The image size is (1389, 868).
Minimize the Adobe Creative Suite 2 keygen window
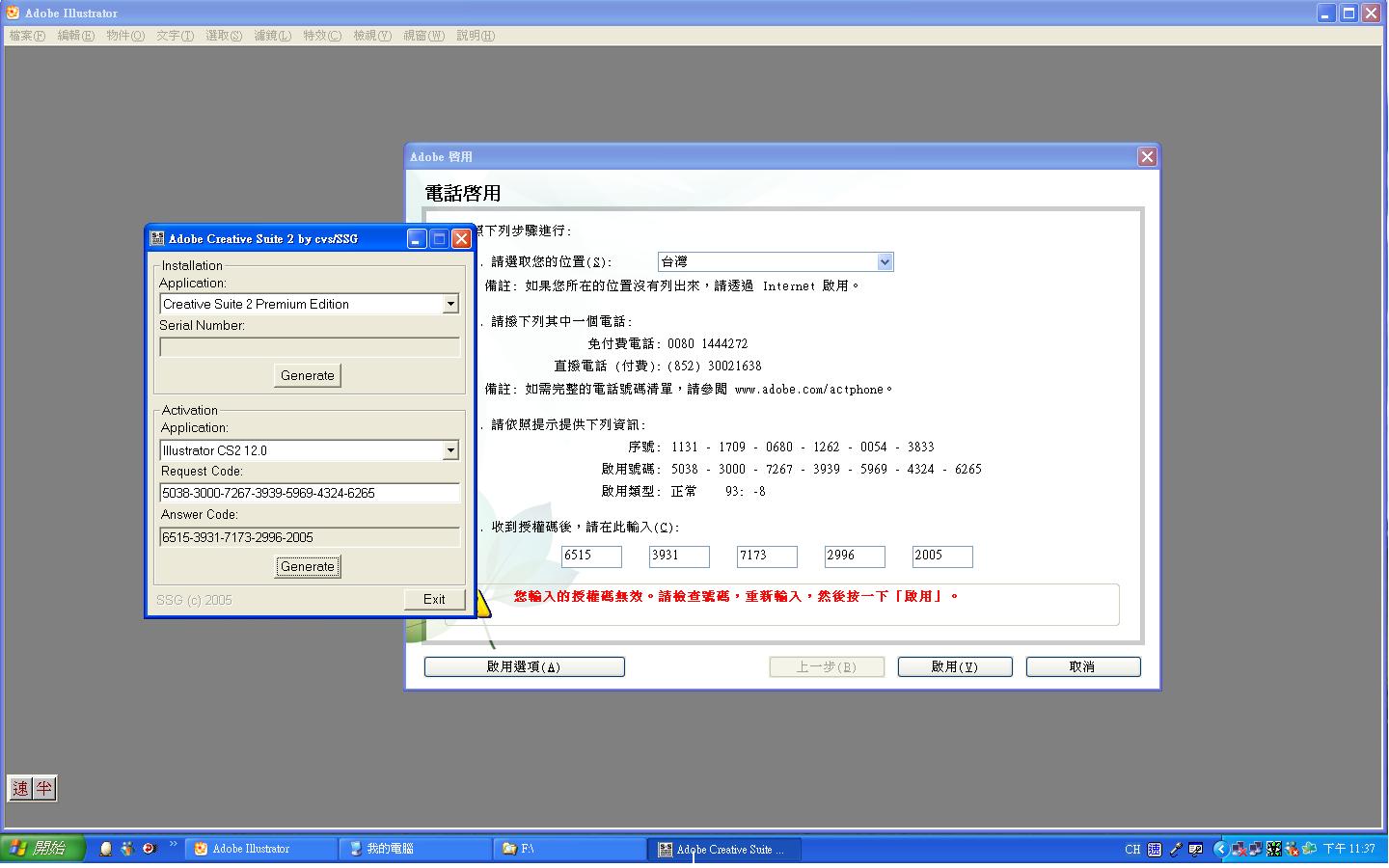tap(417, 238)
